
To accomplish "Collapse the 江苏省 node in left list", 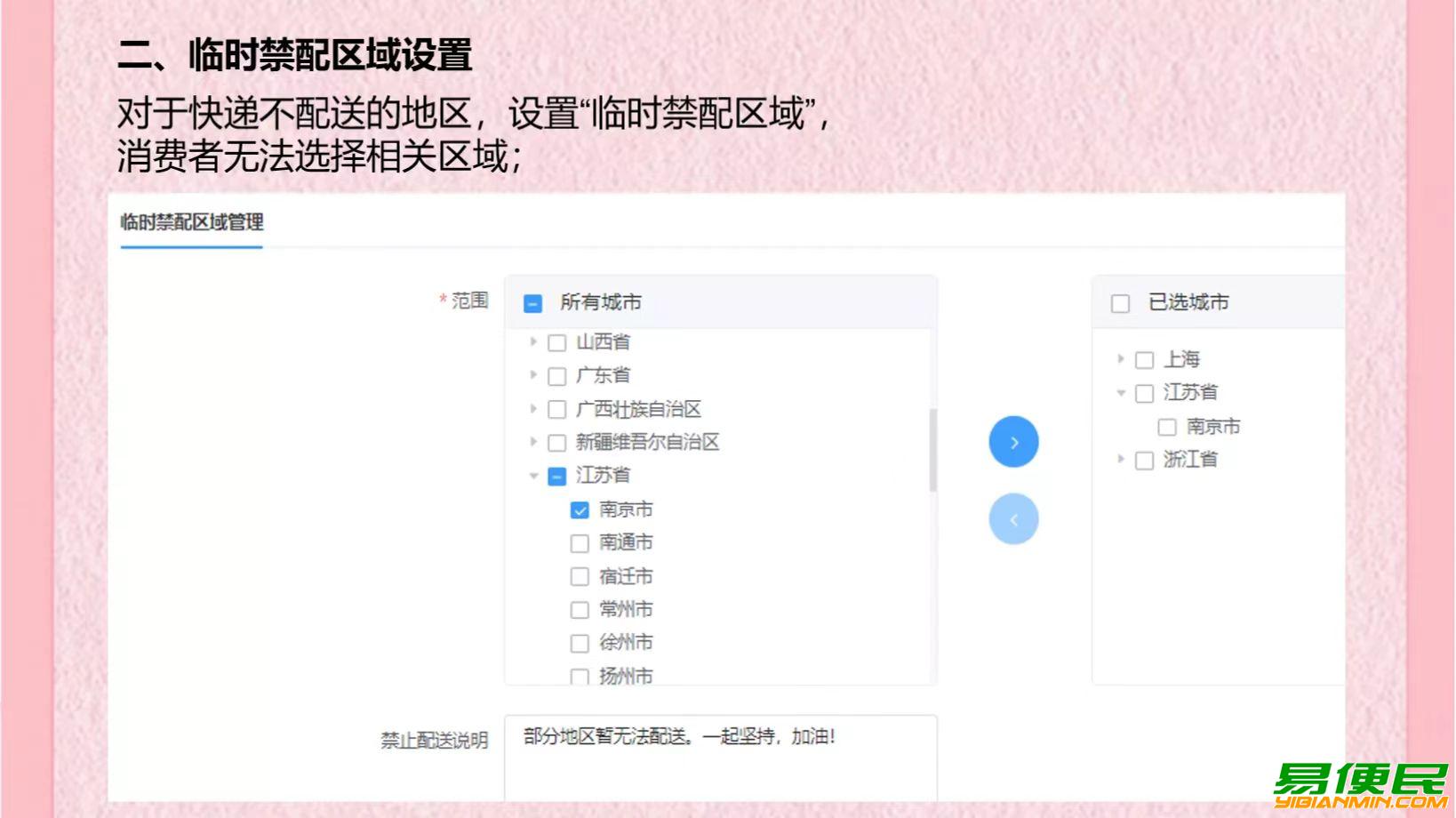I will (x=533, y=476).
